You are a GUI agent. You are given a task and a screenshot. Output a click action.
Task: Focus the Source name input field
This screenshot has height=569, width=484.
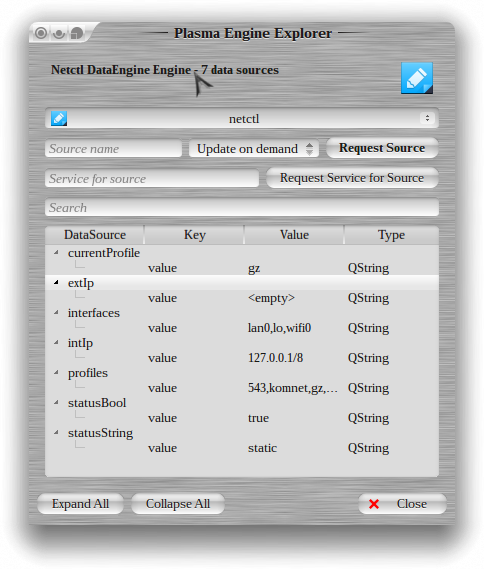(113, 148)
